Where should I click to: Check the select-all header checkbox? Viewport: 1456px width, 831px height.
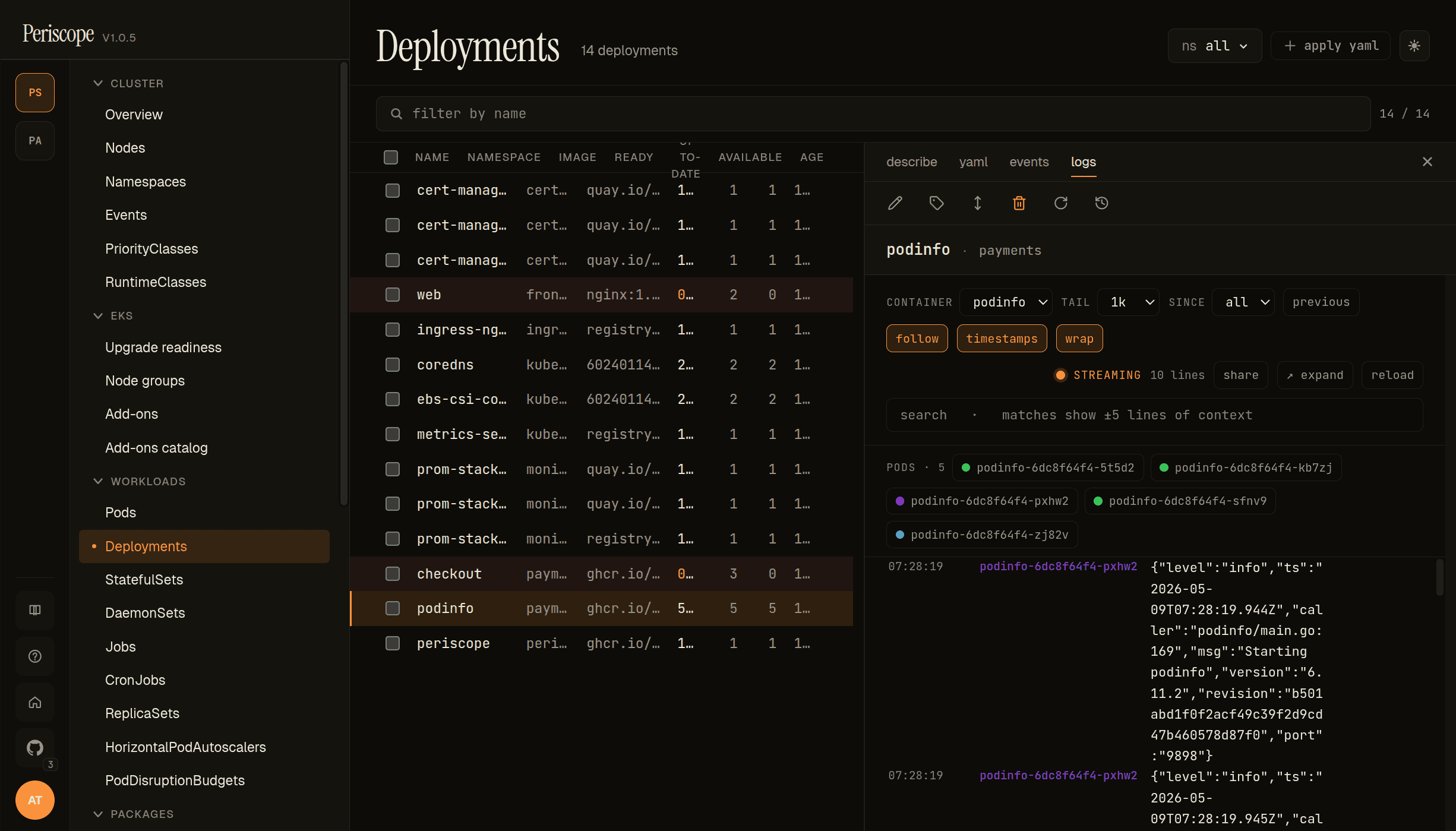pos(391,157)
